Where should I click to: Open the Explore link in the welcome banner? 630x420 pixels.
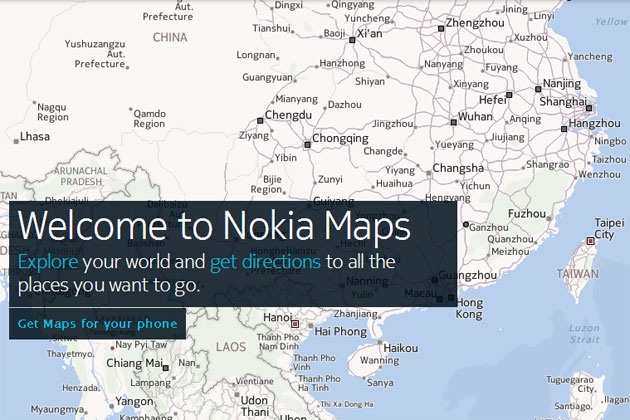[x=48, y=262]
